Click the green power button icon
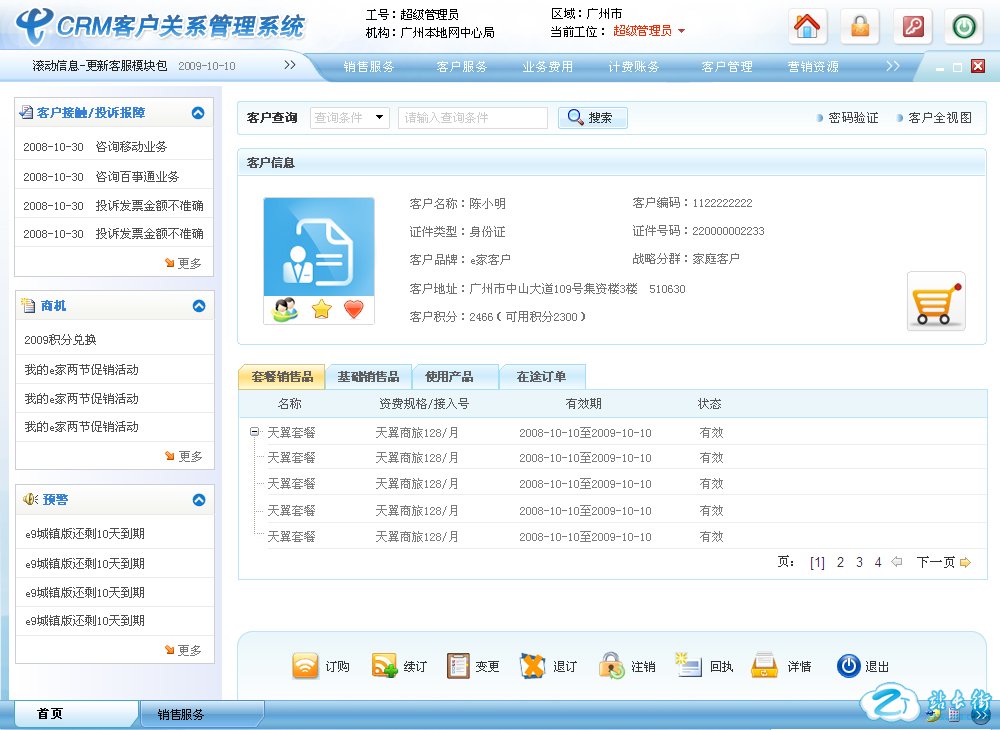This screenshot has height=730, width=1000. (964, 27)
